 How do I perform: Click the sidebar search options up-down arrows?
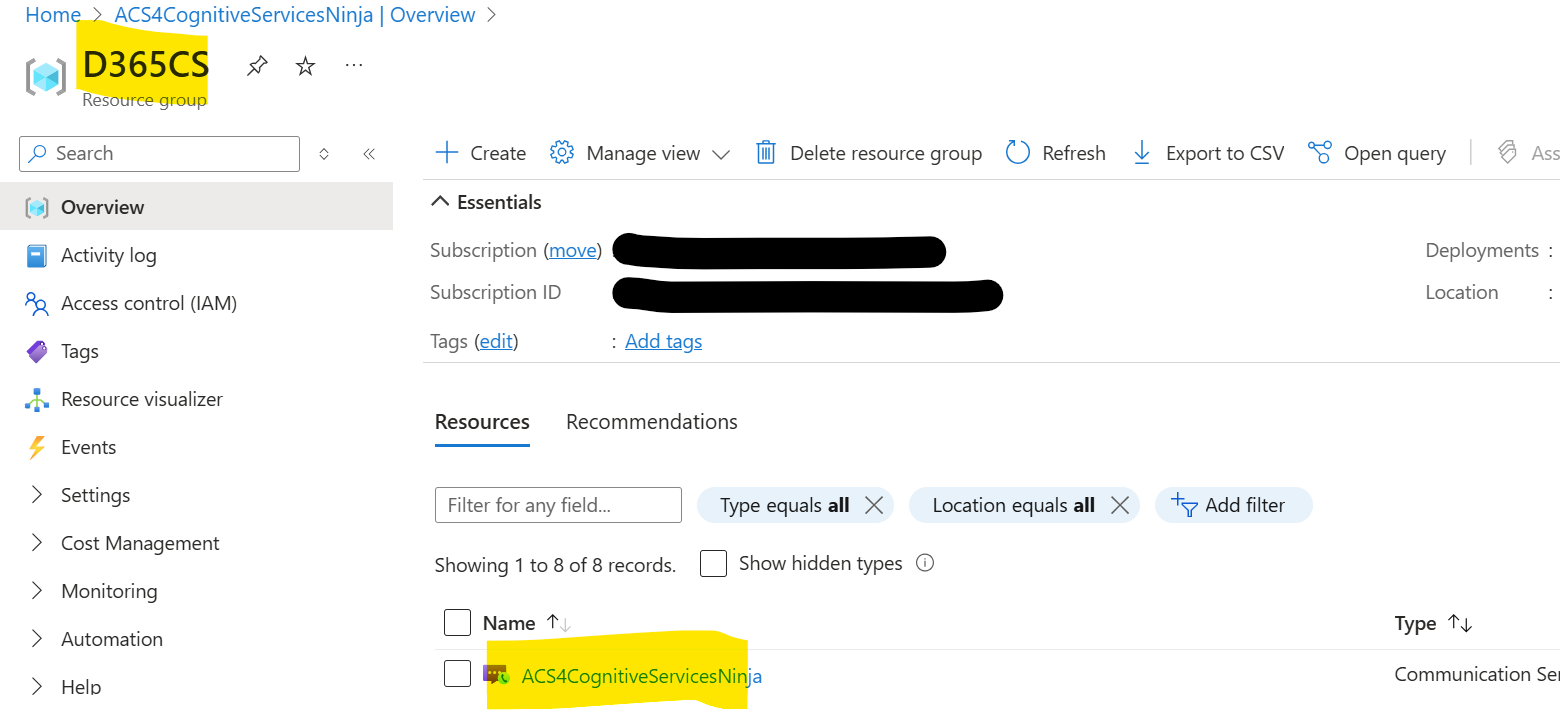(x=324, y=154)
